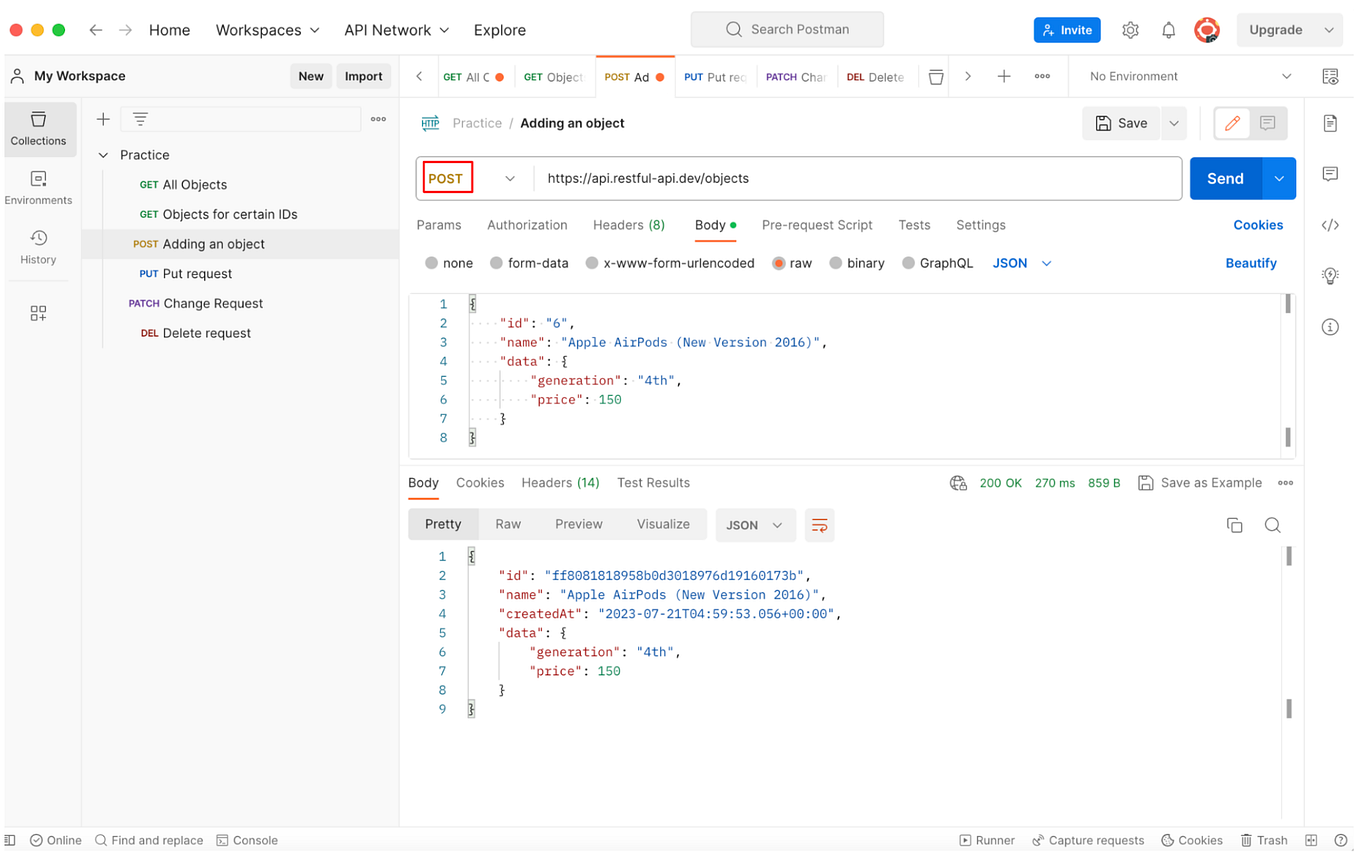Open the Save options dropdown arrow
This screenshot has width=1358, height=857.
(1174, 123)
